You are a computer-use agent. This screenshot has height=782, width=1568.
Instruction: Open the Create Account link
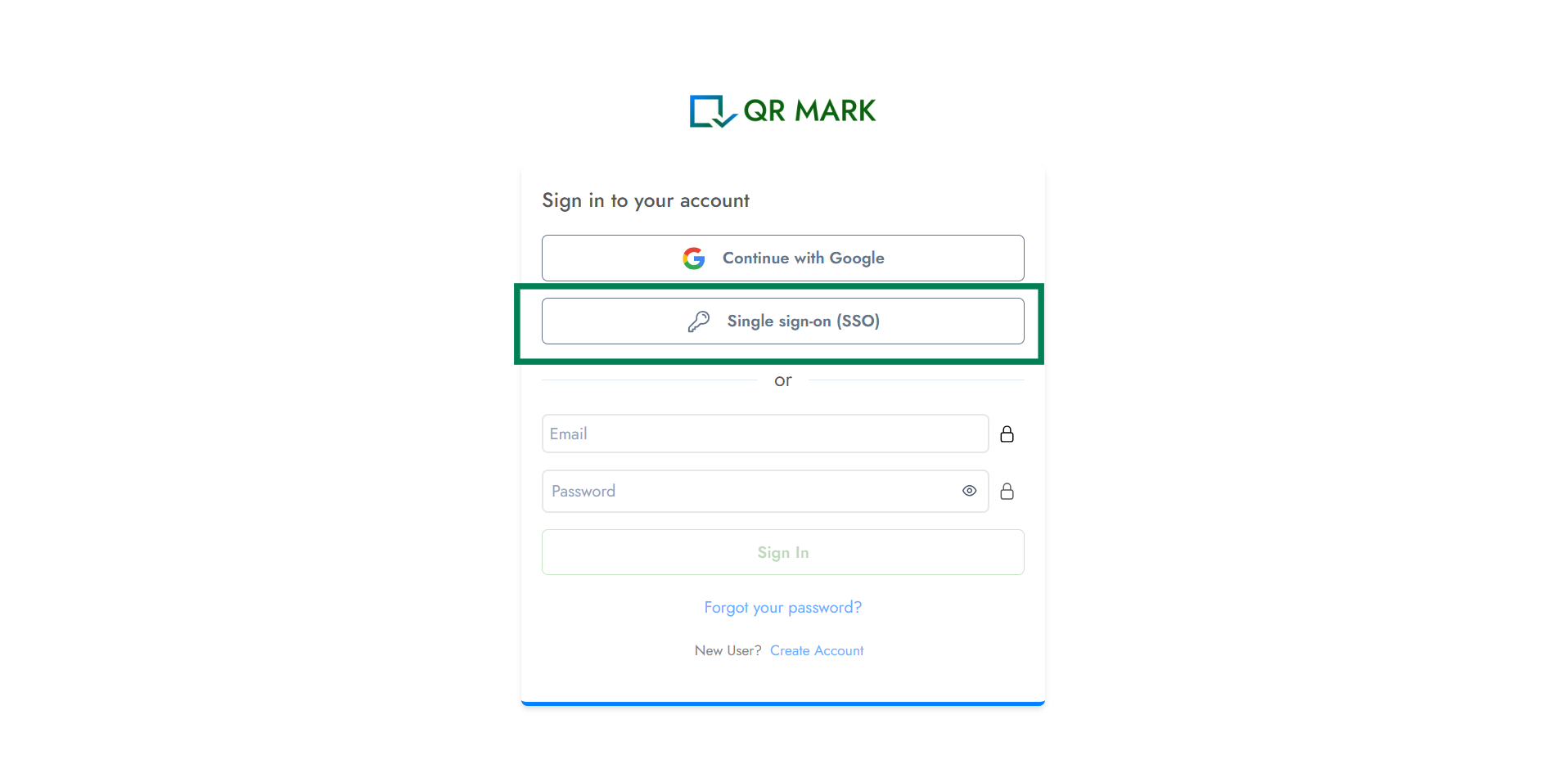817,651
